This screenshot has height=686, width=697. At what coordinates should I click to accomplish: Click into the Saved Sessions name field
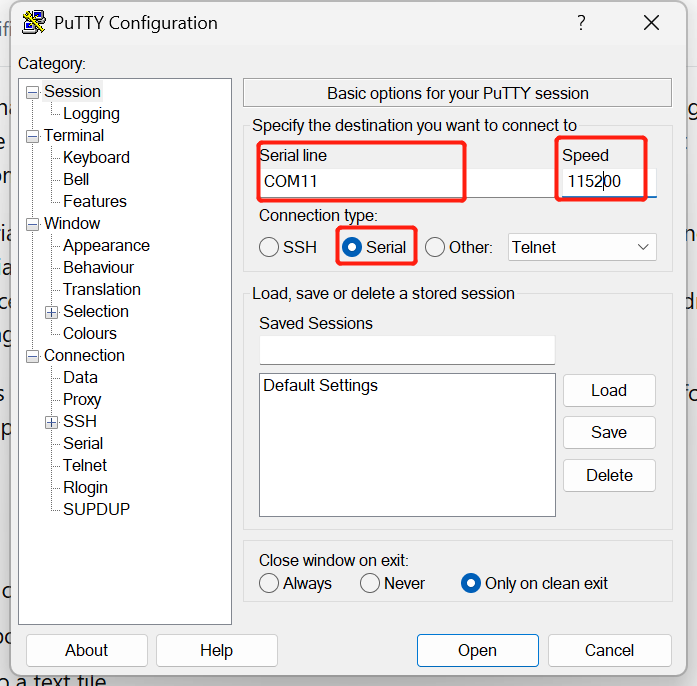point(406,350)
